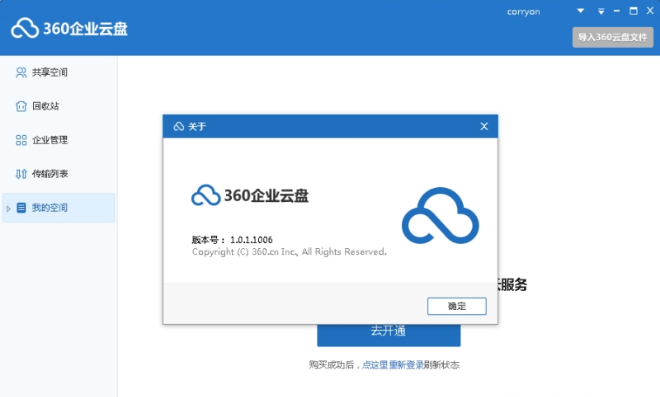This screenshot has height=397, width=660.
Task: Click the 共享空间 people icon
Action: [x=21, y=72]
